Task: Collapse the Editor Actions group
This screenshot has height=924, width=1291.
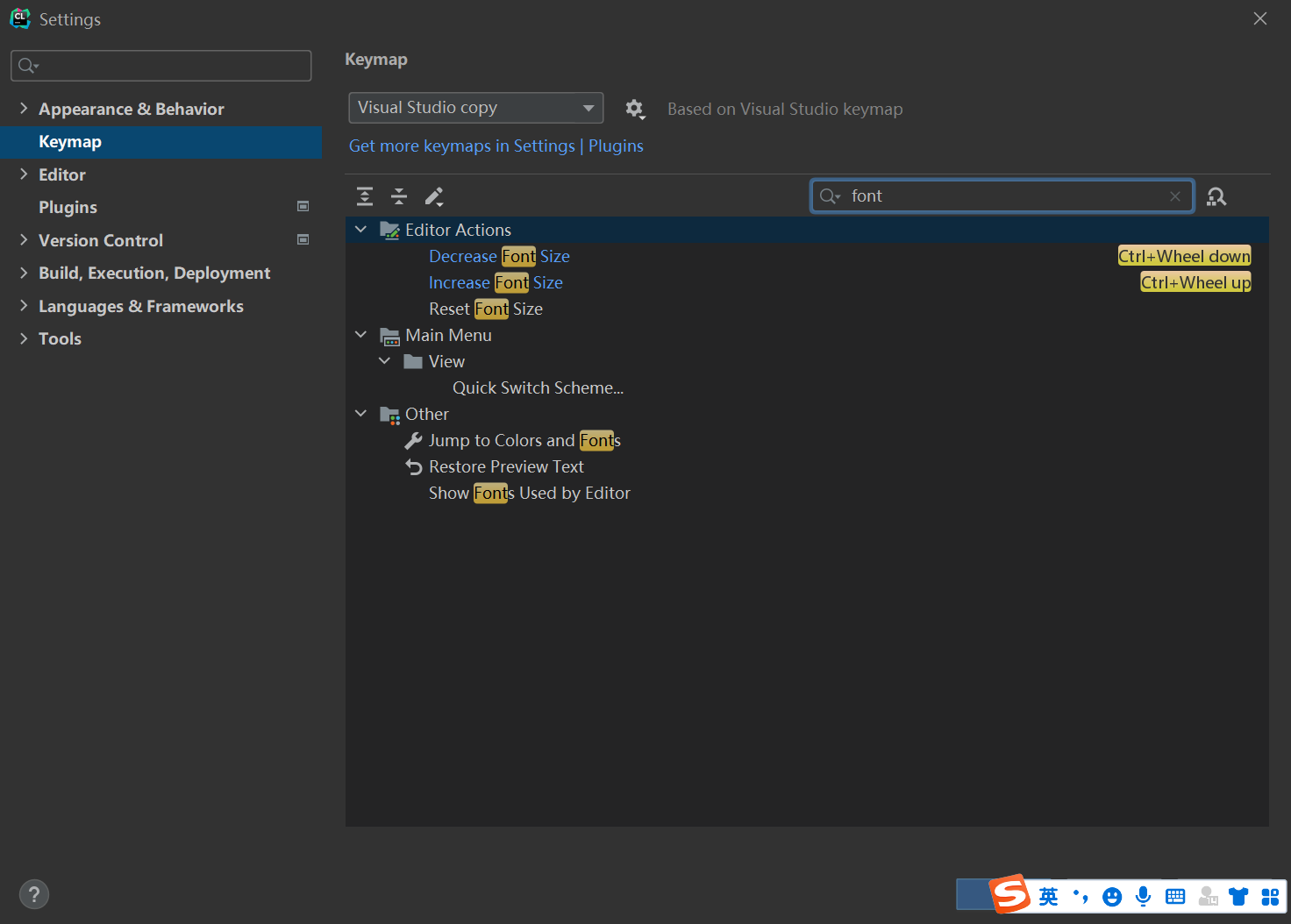Action: (360, 230)
